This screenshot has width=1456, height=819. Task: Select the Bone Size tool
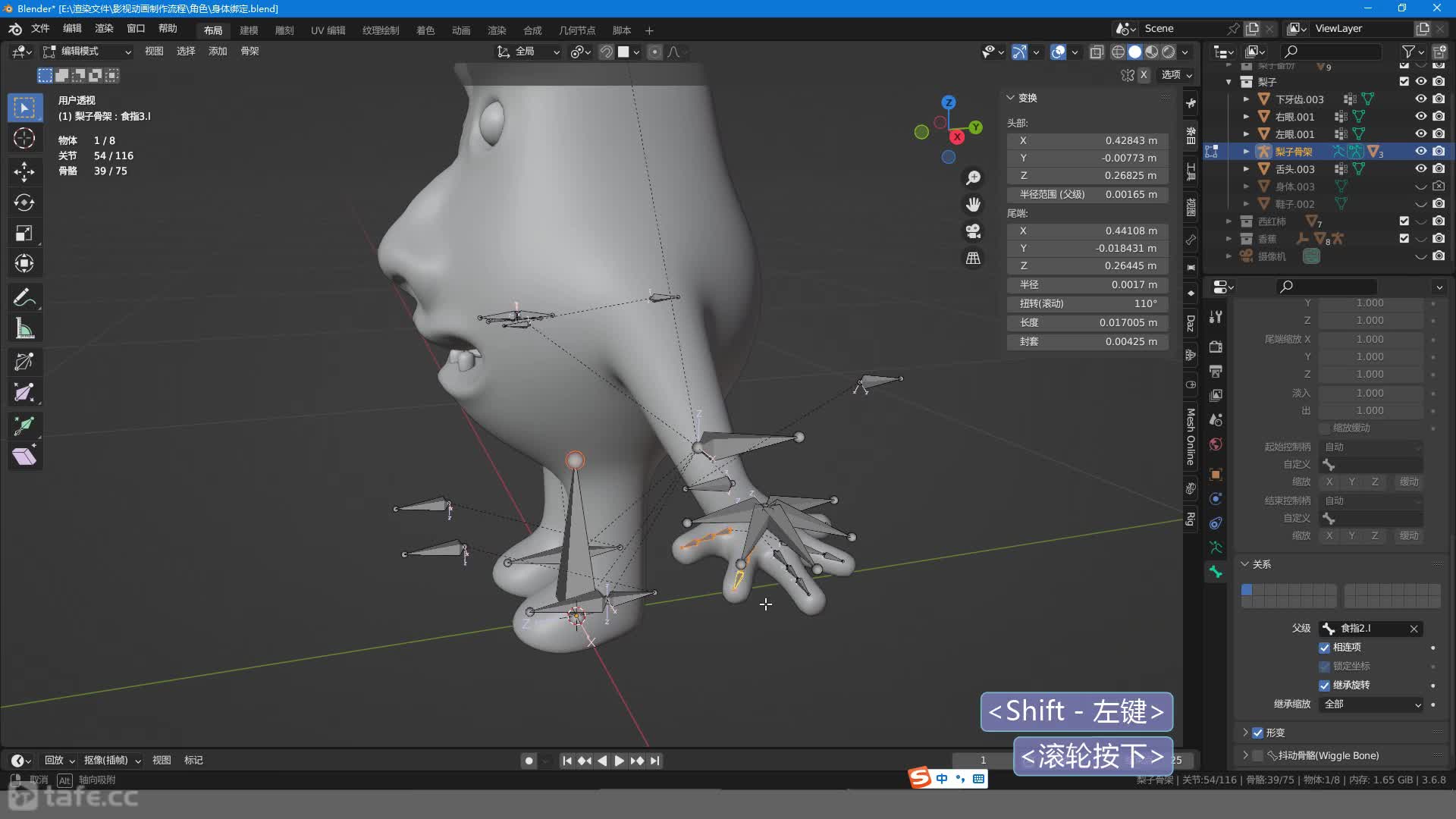(24, 392)
